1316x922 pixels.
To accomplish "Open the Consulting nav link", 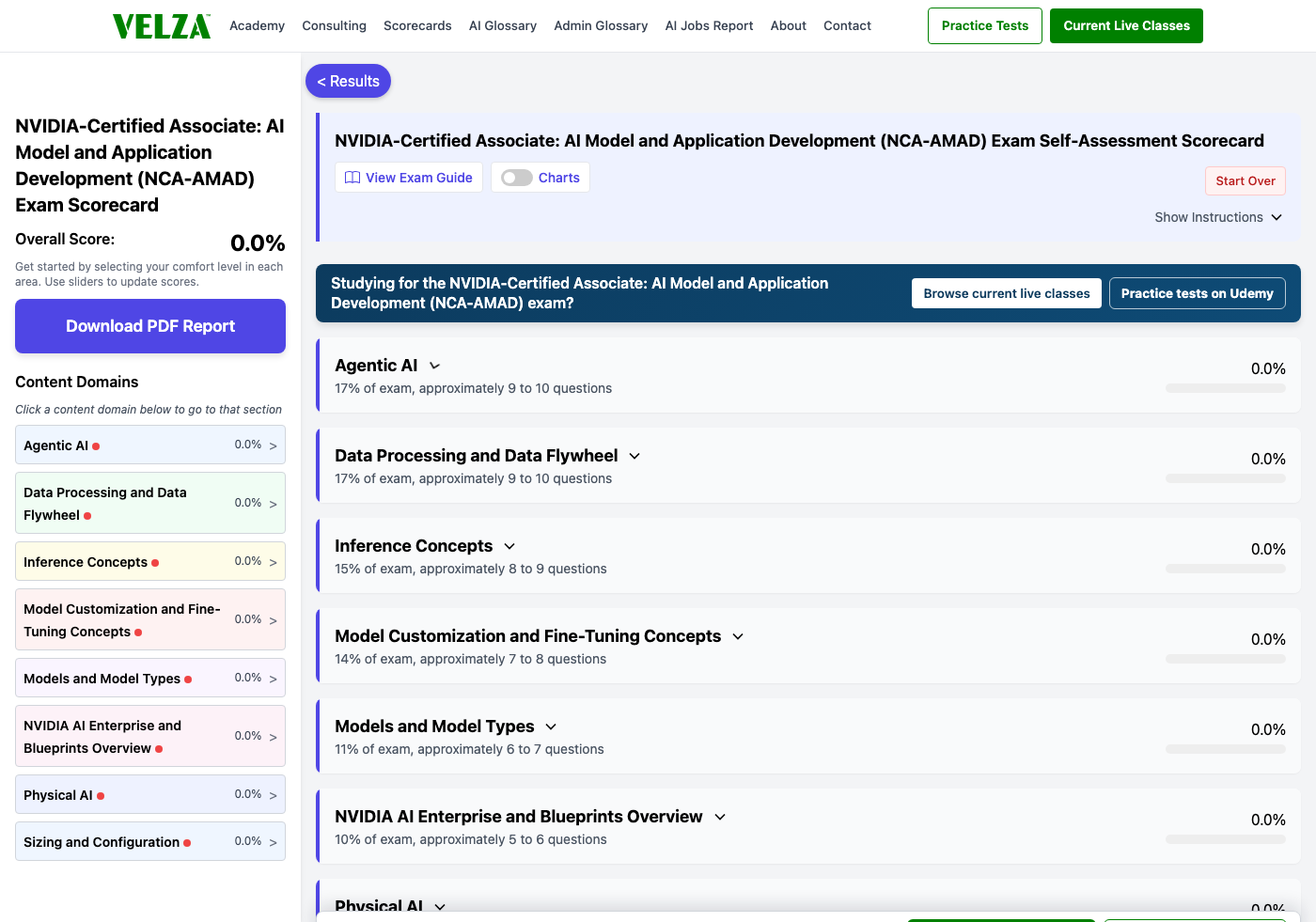I will point(334,25).
